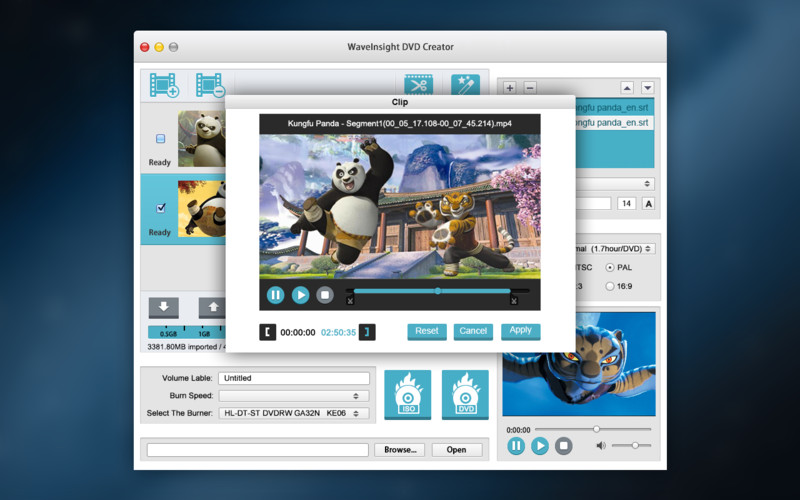Pause playback in the Clip dialog
800x500 pixels.
[x=276, y=295]
